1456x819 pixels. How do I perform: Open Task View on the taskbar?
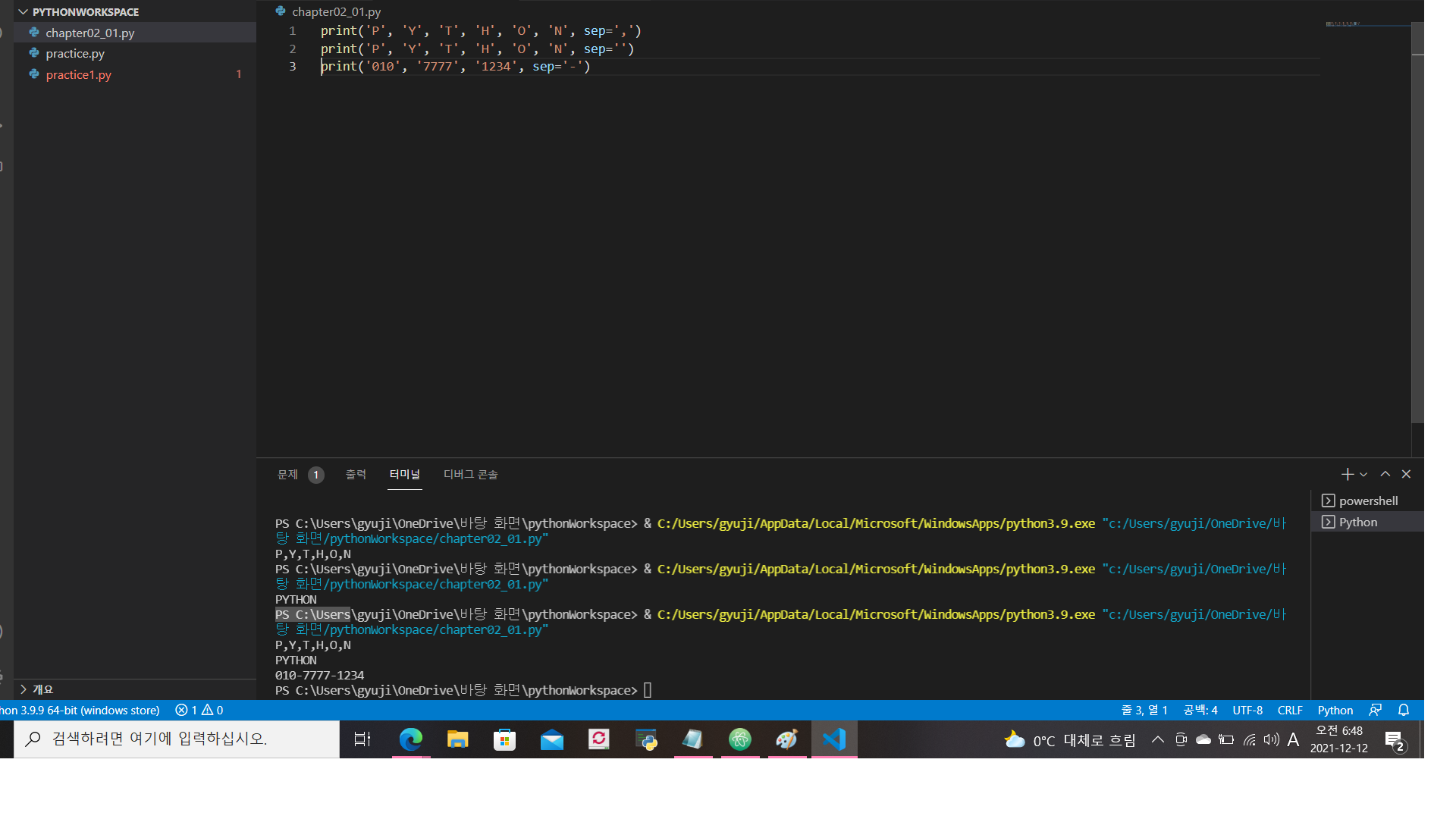pos(362,739)
